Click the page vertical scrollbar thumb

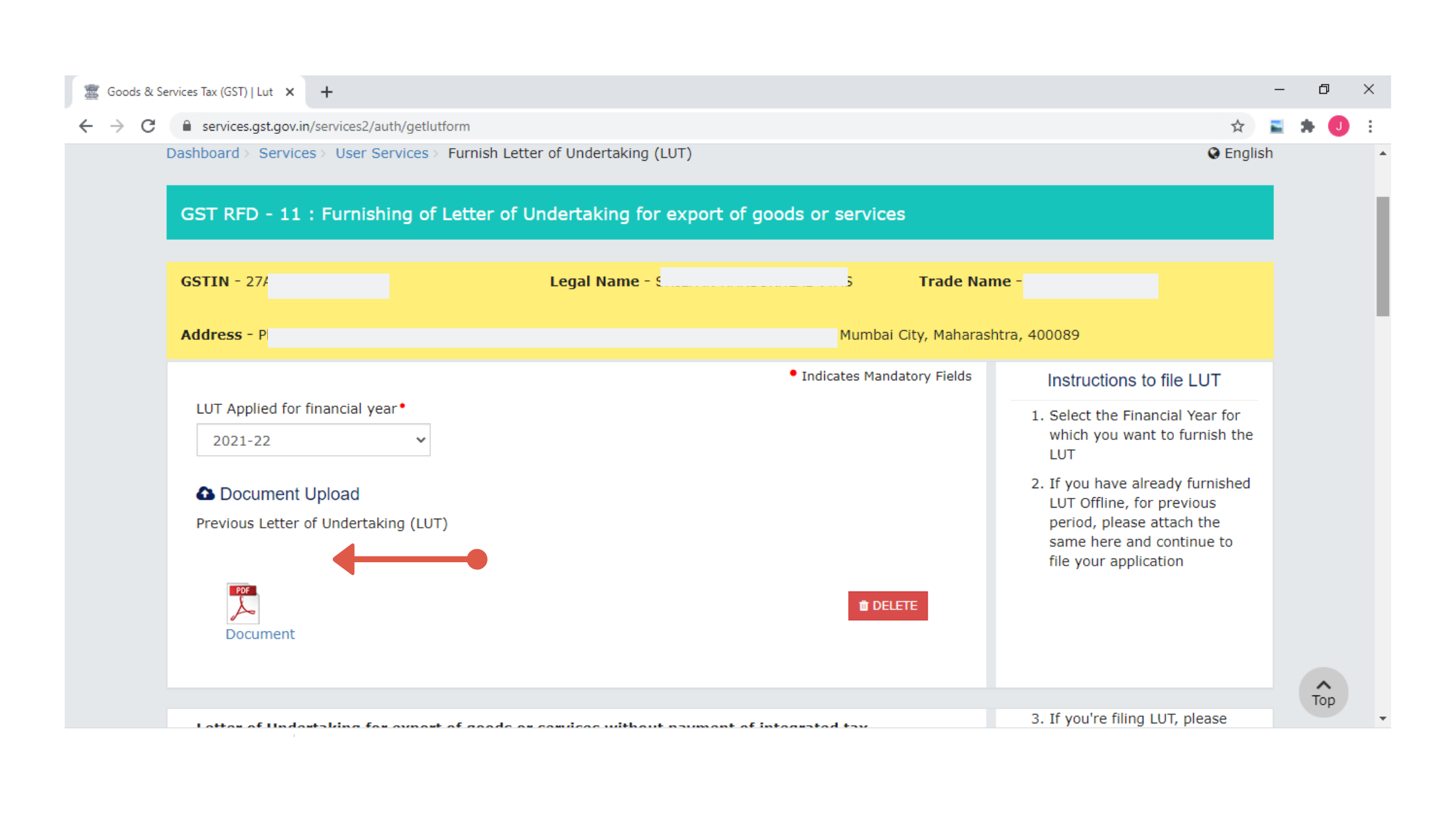point(1383,256)
